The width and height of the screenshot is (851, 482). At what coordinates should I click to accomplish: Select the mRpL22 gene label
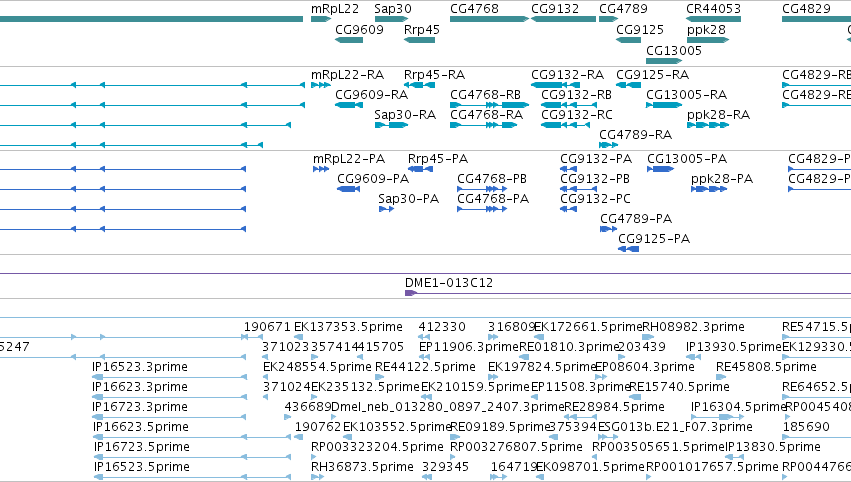[335, 9]
